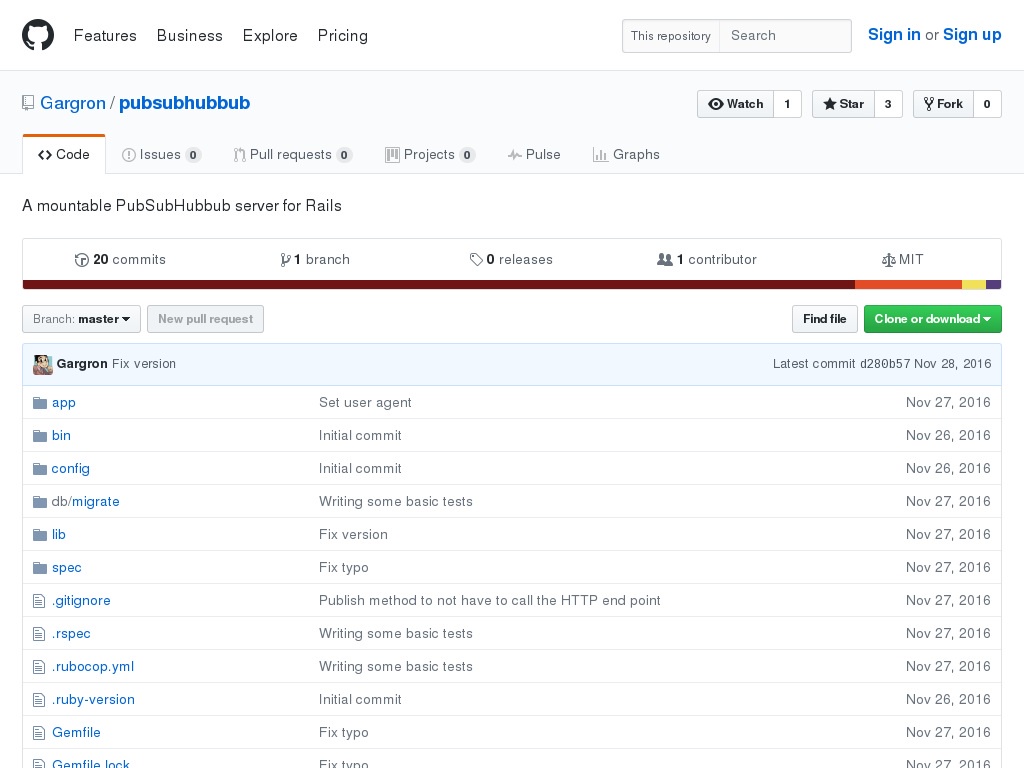Open the Features menu item
This screenshot has width=1024, height=768.
[105, 36]
